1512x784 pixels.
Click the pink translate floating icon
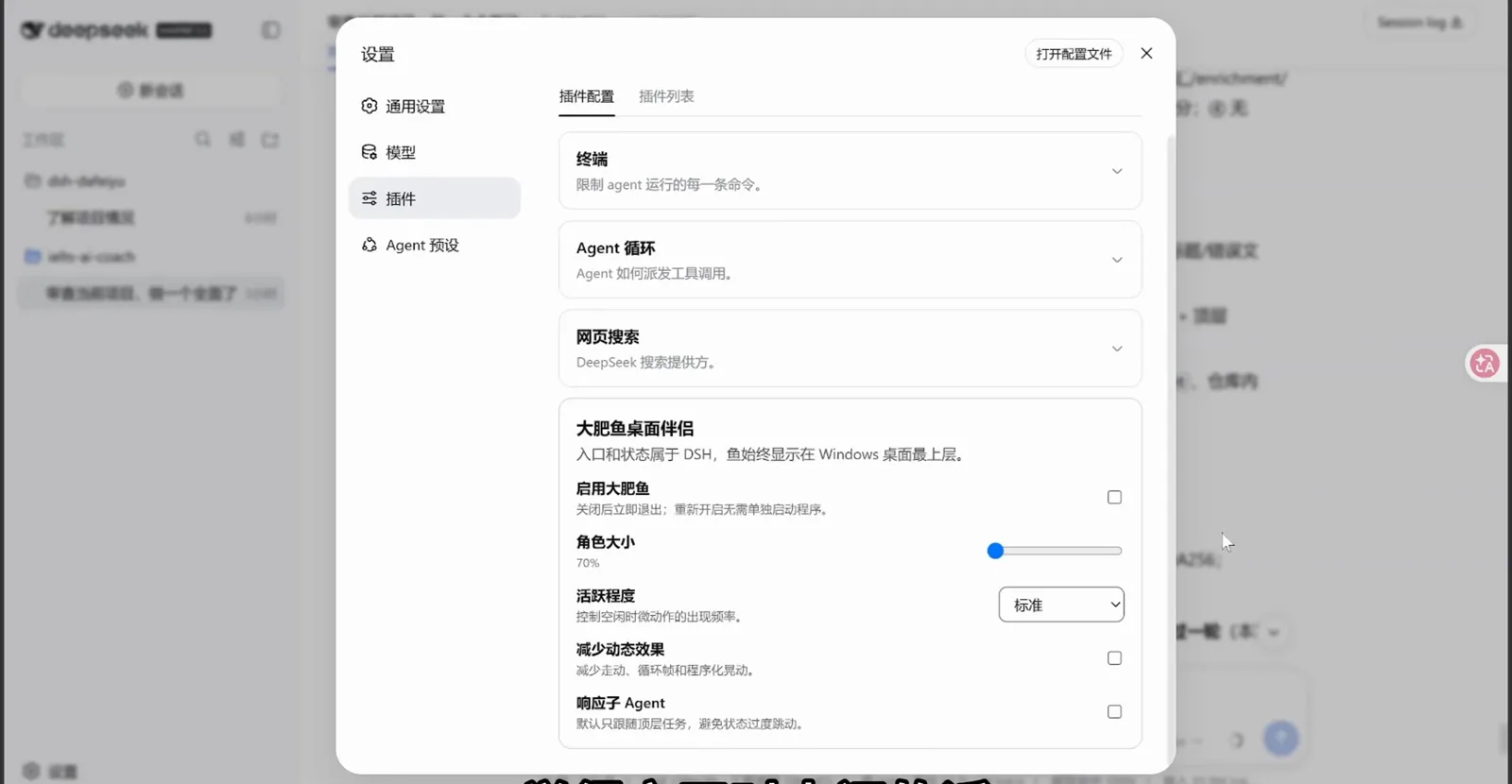[1485, 363]
